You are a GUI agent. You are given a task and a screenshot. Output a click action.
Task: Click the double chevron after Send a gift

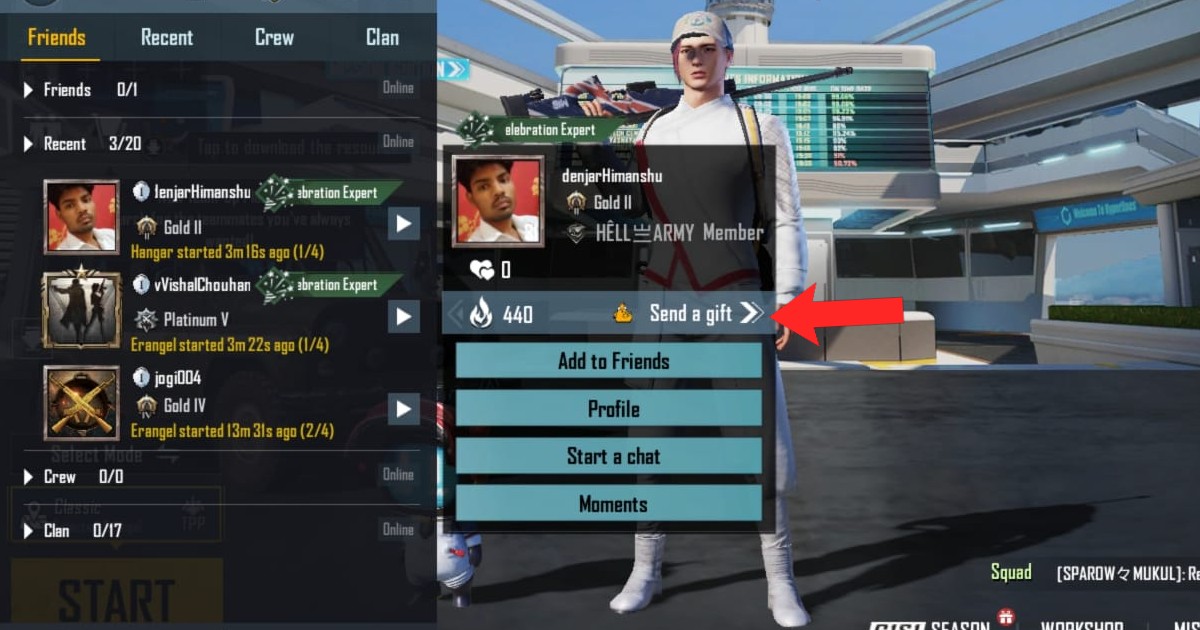click(x=751, y=314)
